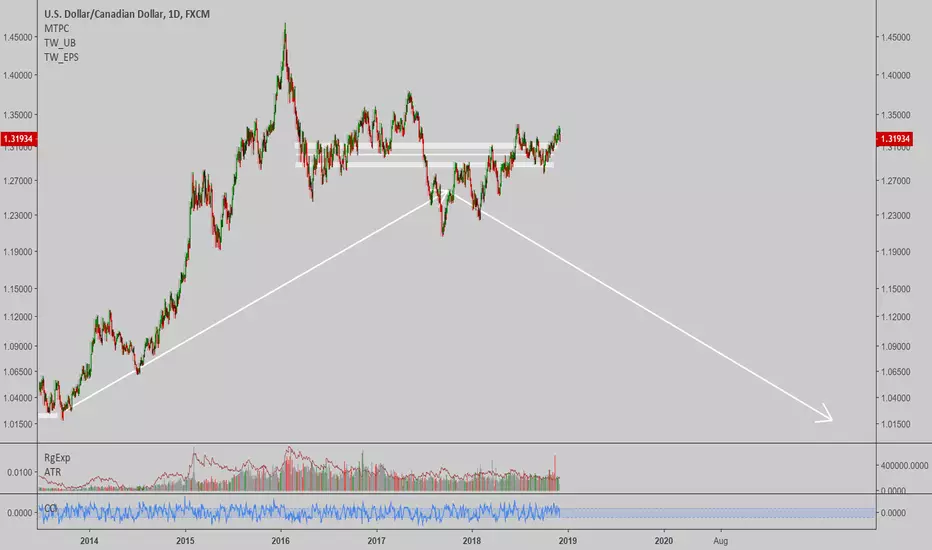Click the Aug label on time axis
Image resolution: width=932 pixels, height=550 pixels.
coord(720,540)
